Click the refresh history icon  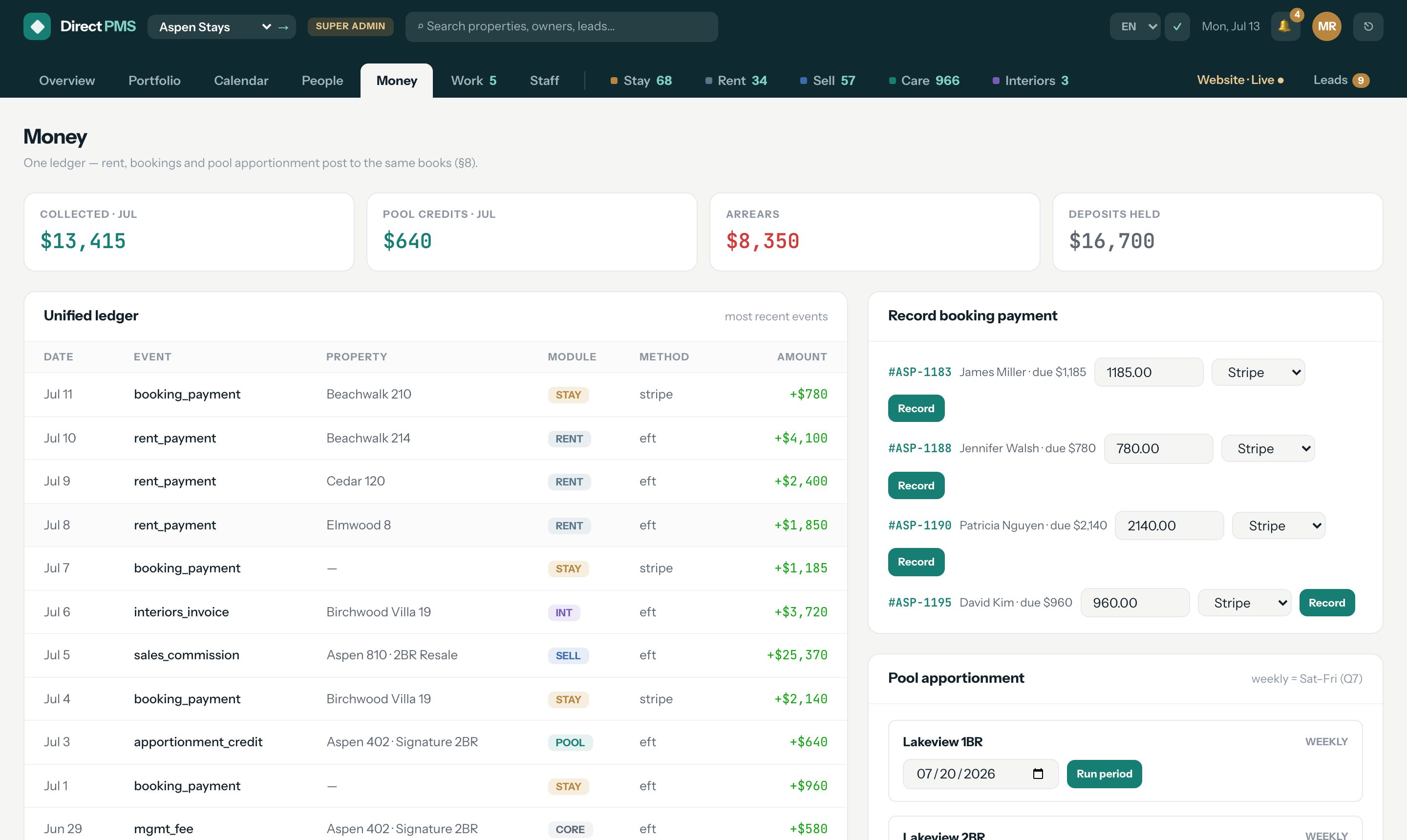(x=1368, y=26)
